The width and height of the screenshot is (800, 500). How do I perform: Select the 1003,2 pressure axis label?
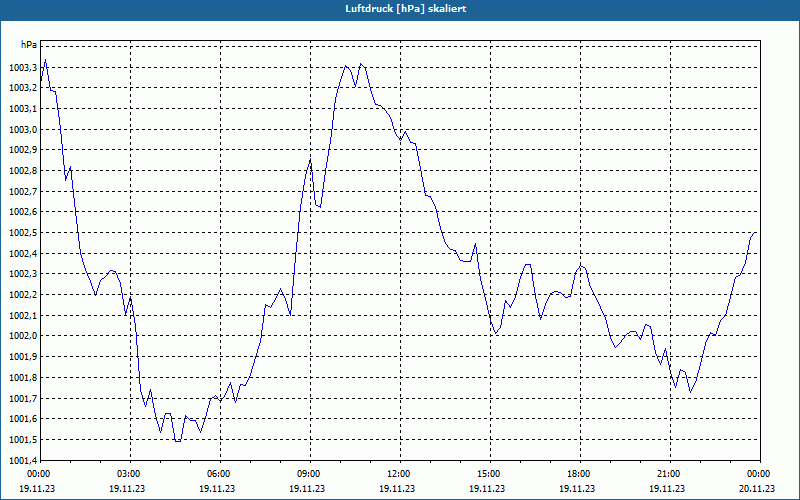23,88
